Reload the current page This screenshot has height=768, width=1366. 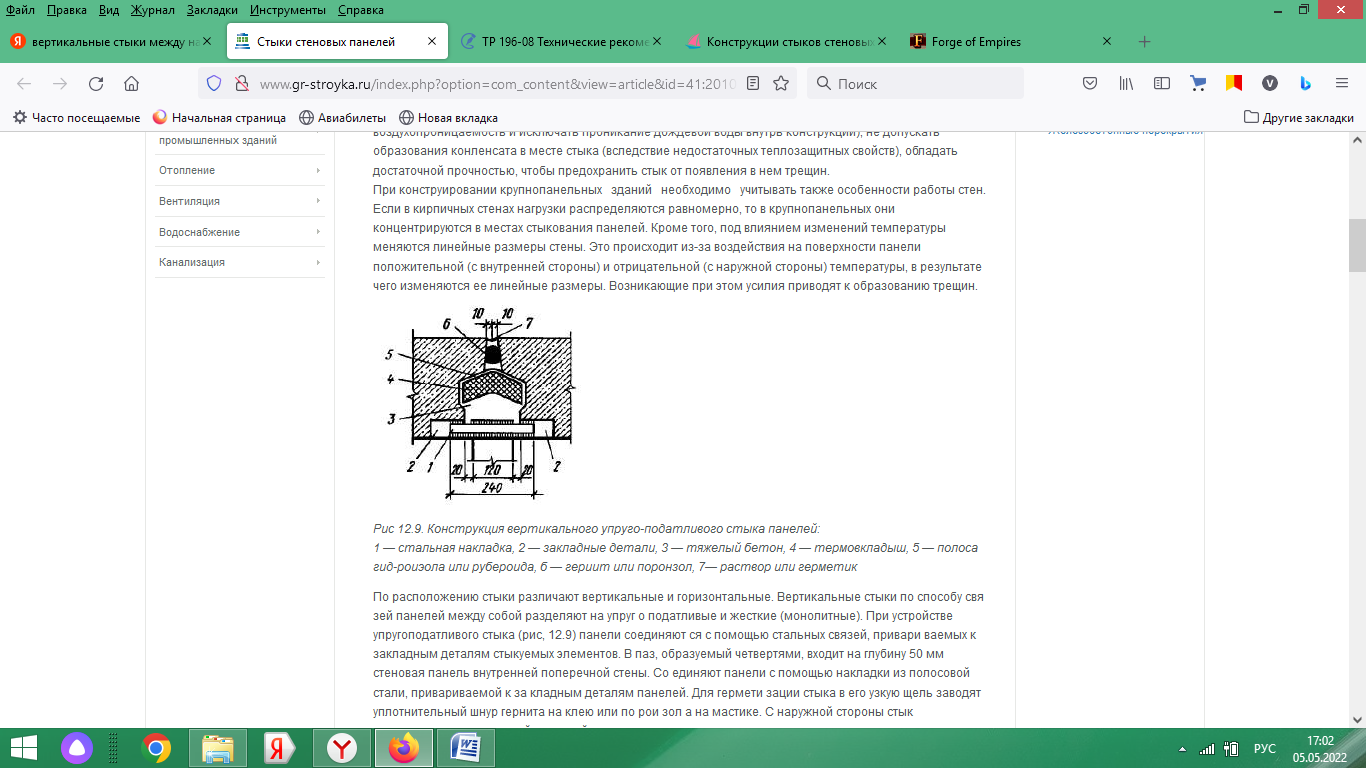click(96, 84)
